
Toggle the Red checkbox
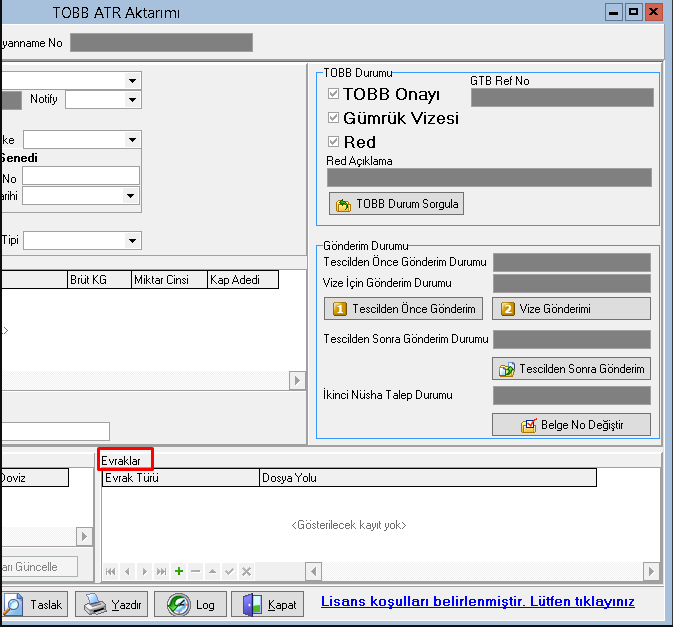point(333,142)
